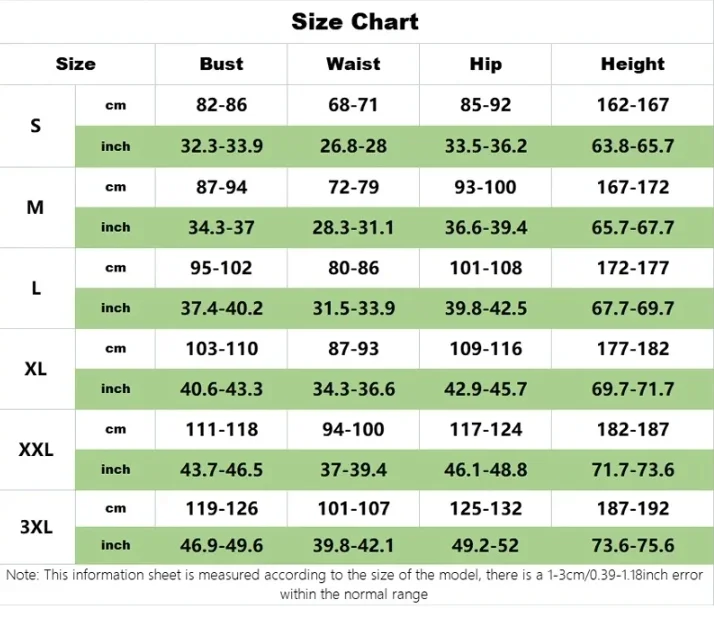Click the Height column header
Viewport: 714px width, 618px height.
pos(632,64)
